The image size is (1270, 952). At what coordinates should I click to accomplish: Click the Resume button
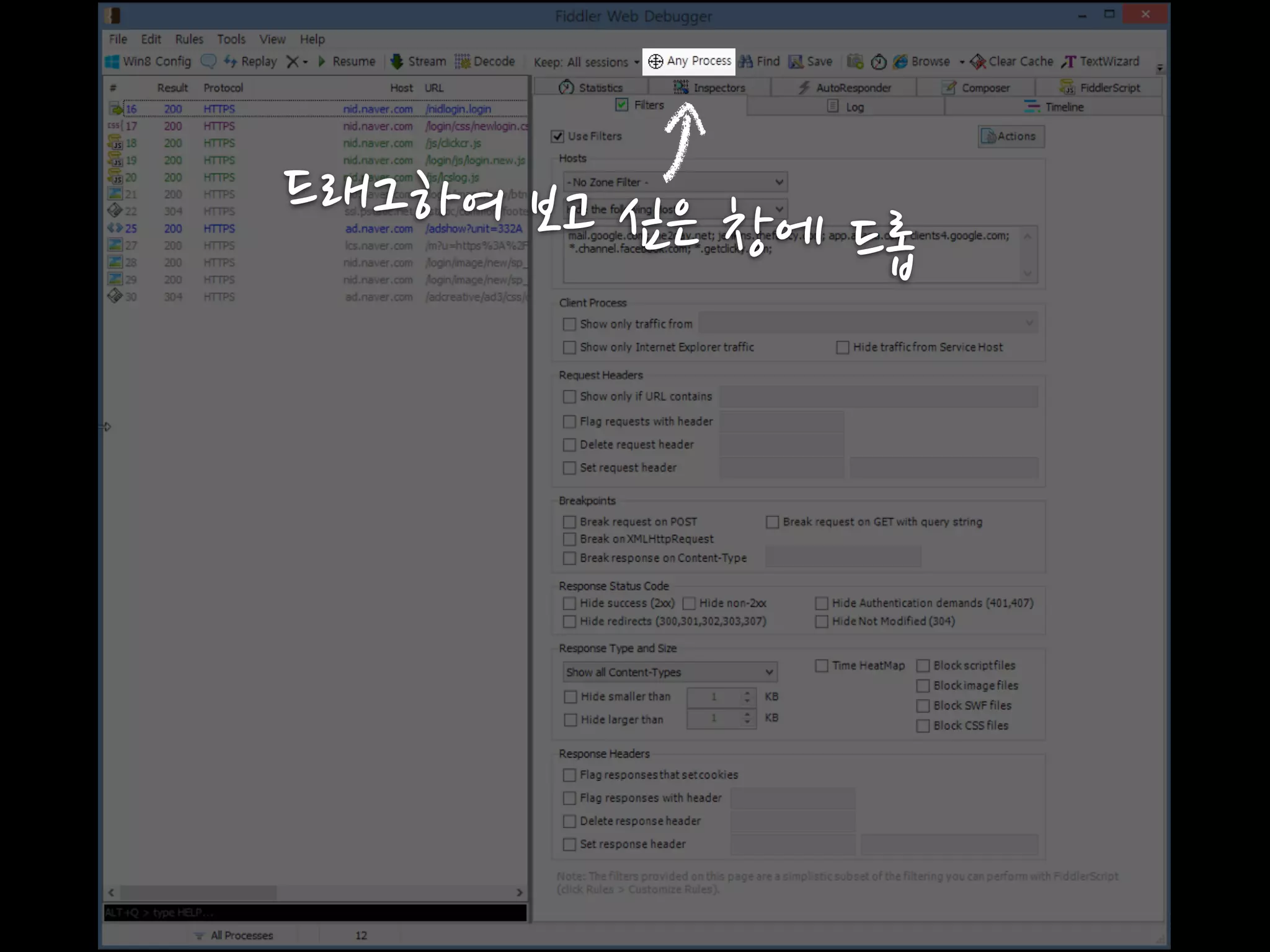347,61
